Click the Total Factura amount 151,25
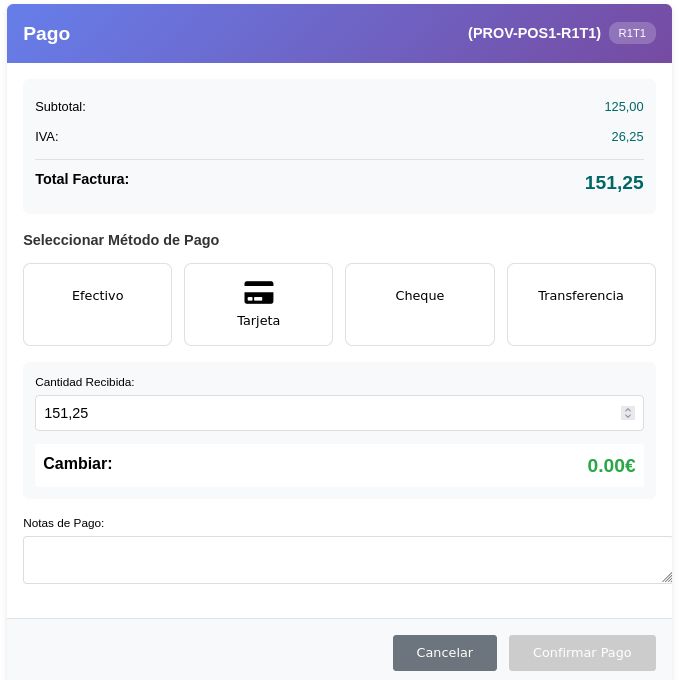683x680 pixels. [x=613, y=183]
